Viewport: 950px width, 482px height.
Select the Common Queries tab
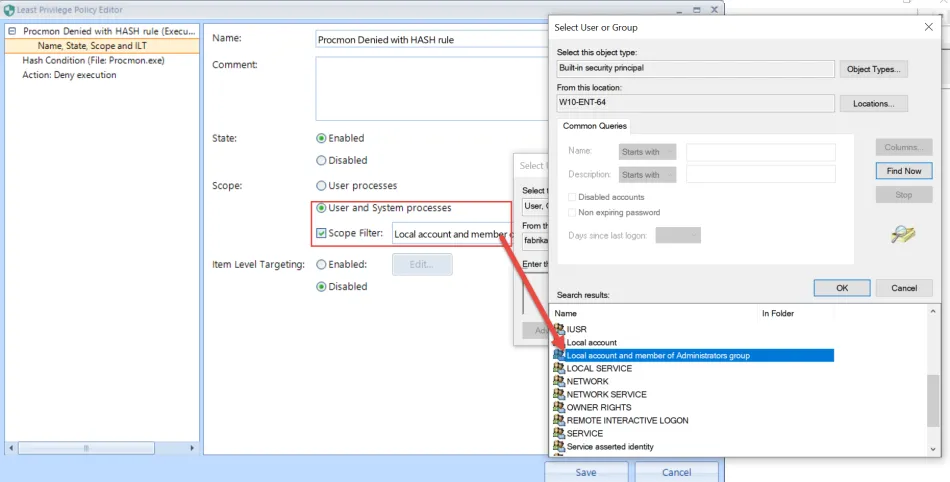(x=595, y=126)
